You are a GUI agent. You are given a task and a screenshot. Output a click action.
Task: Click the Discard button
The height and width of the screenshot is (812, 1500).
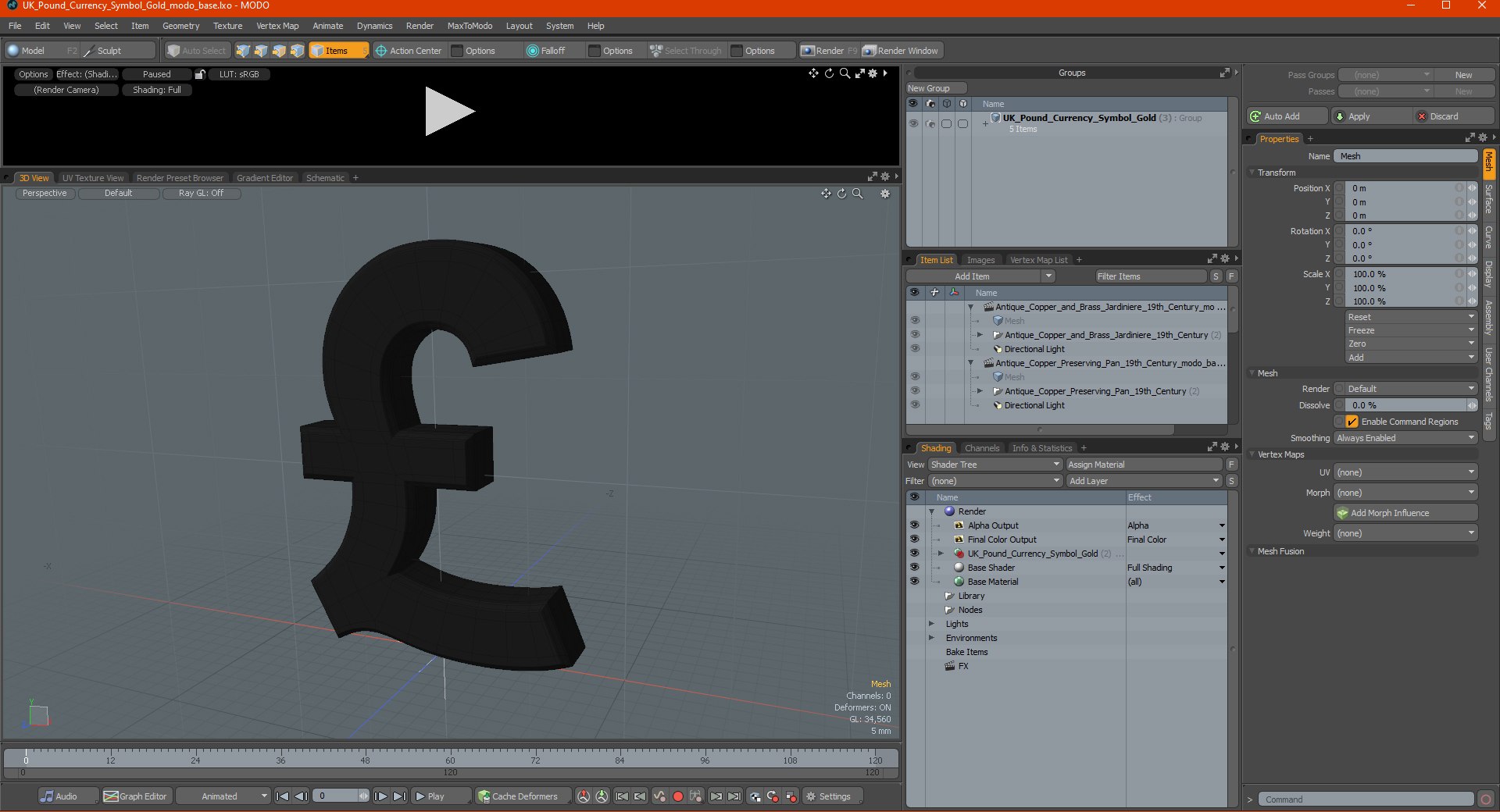(1454, 116)
